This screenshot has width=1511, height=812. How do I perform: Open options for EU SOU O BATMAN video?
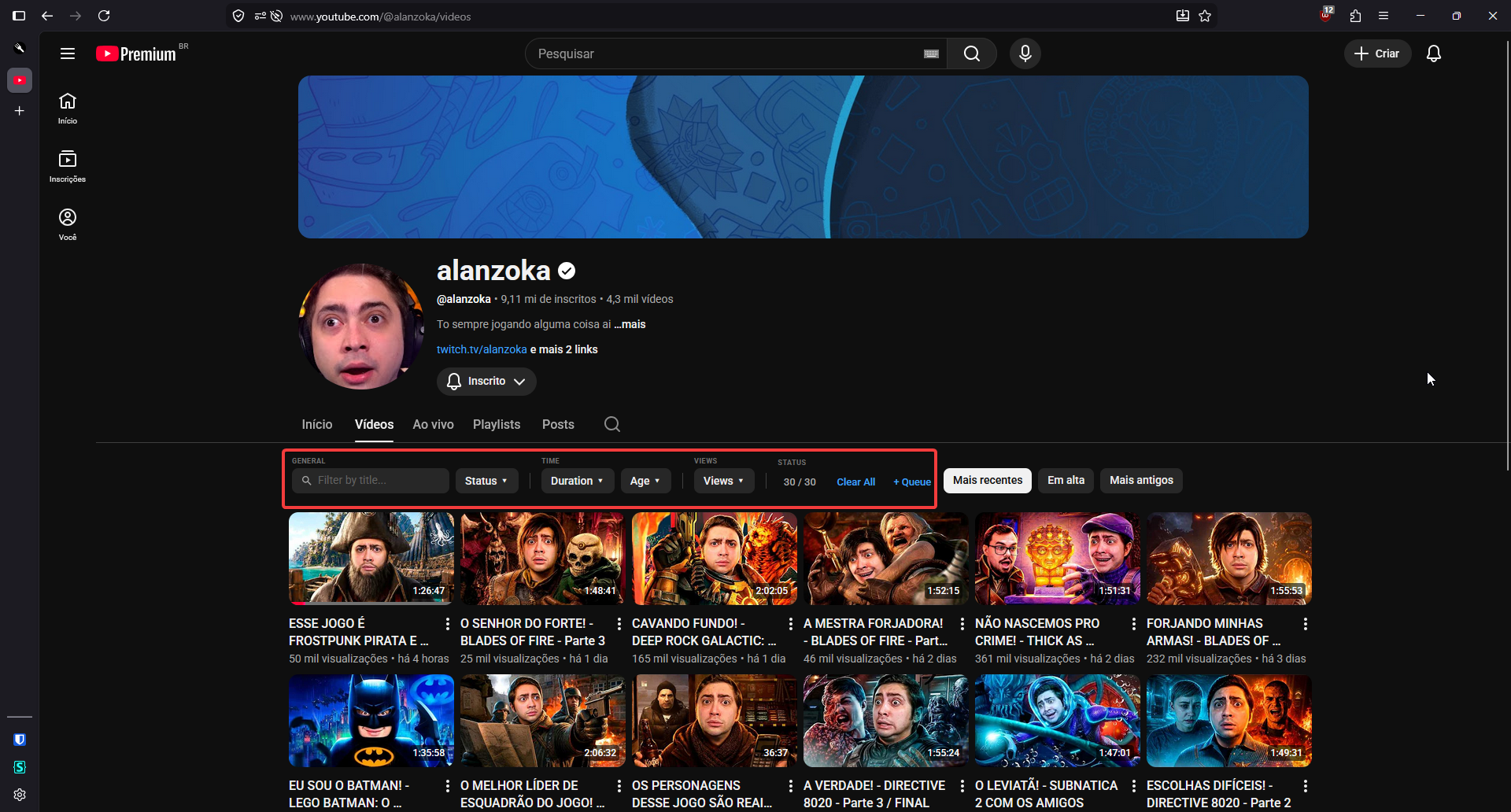click(x=448, y=786)
